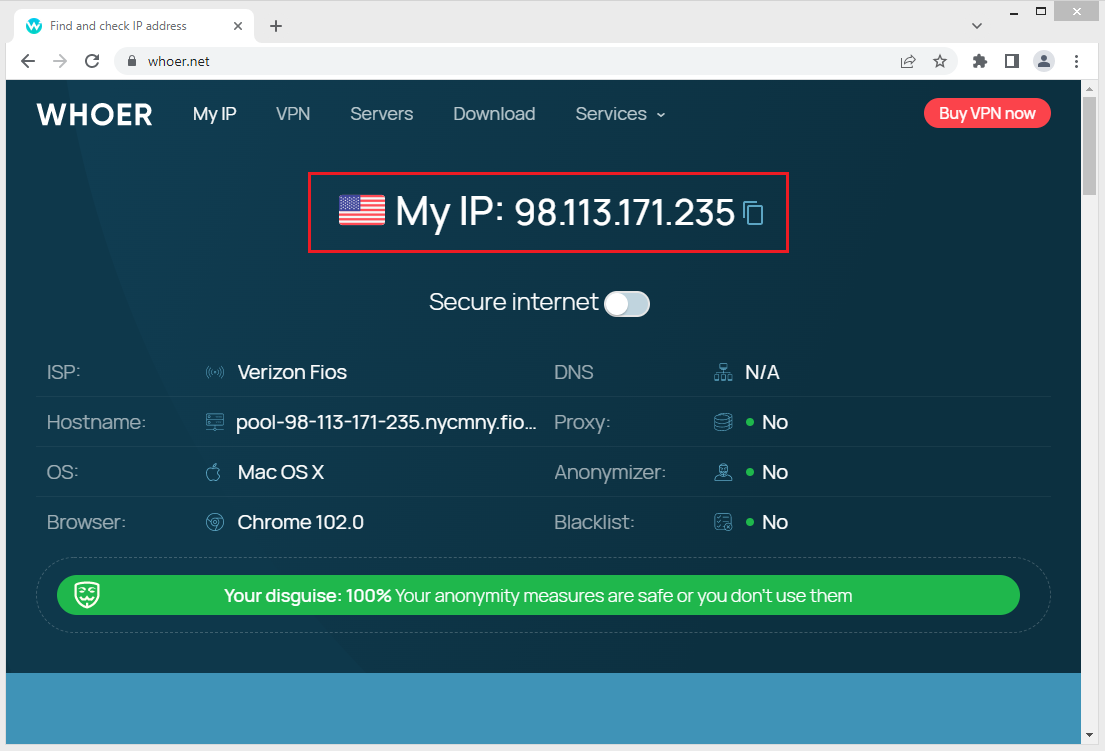
Task: Click the Proxy No value
Action: pyautogui.click(x=774, y=422)
